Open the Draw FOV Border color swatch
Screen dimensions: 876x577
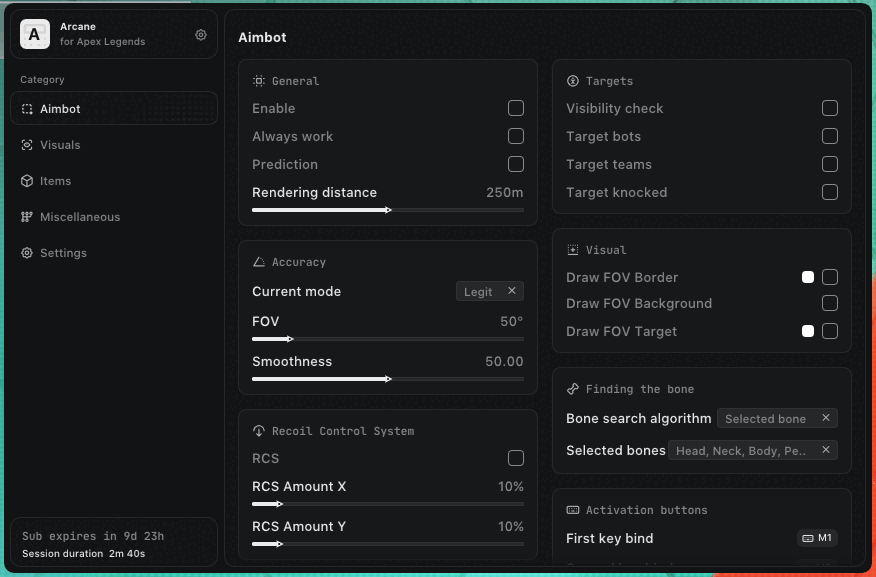(x=808, y=277)
